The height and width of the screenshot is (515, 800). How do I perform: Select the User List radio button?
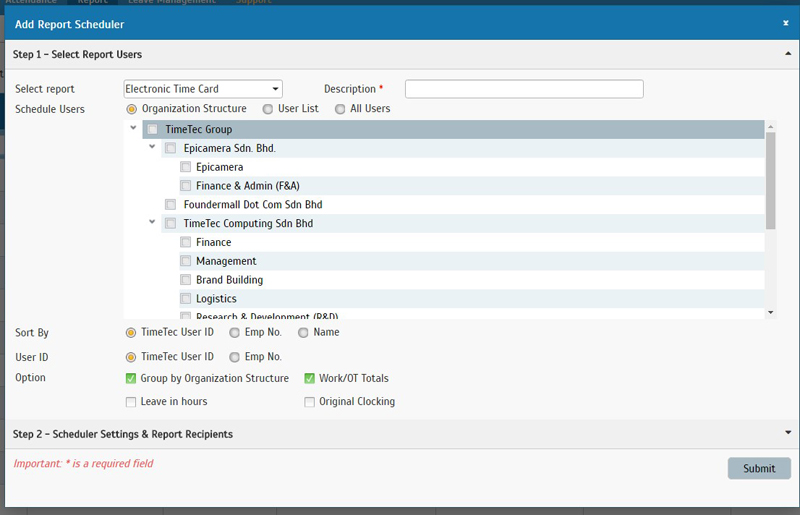point(267,109)
